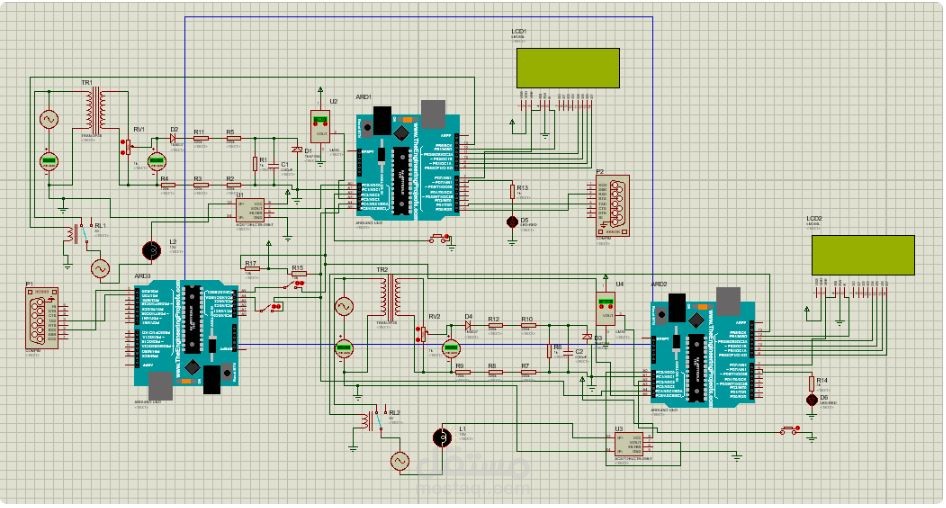
Task: Select voltmeter below TR1's AC source
Action: click(49, 161)
